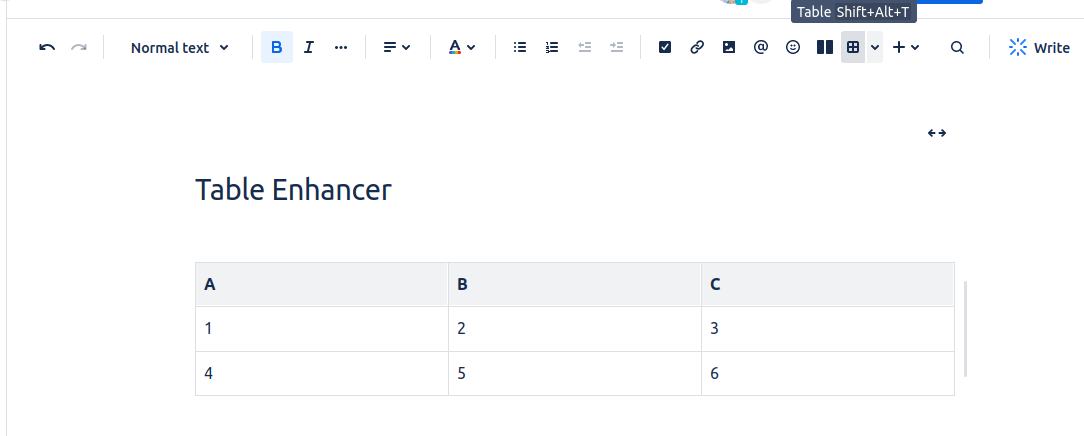Click the AI Write button

(1039, 47)
